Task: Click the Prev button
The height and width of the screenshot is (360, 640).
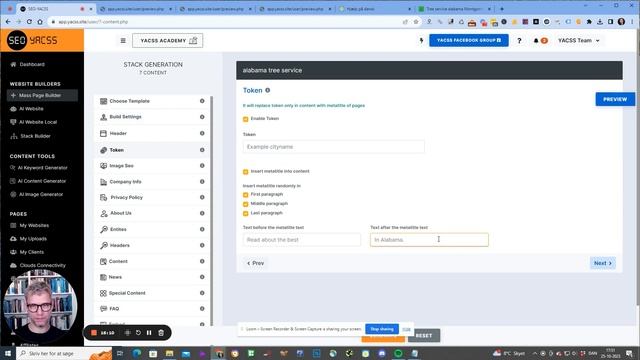Action: pyautogui.click(x=256, y=263)
